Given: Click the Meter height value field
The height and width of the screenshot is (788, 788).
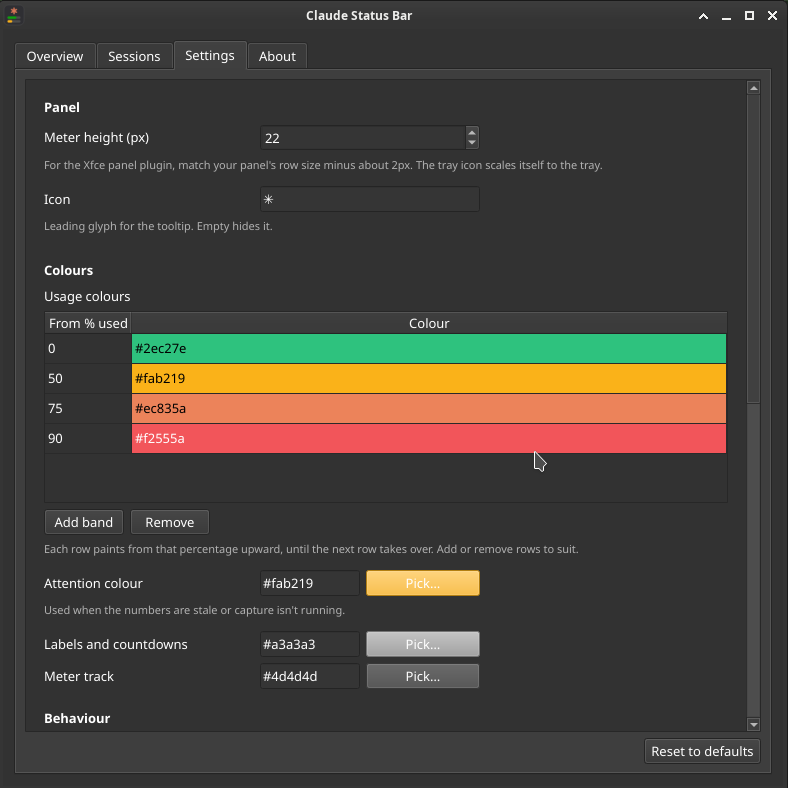Looking at the screenshot, I should (363, 138).
